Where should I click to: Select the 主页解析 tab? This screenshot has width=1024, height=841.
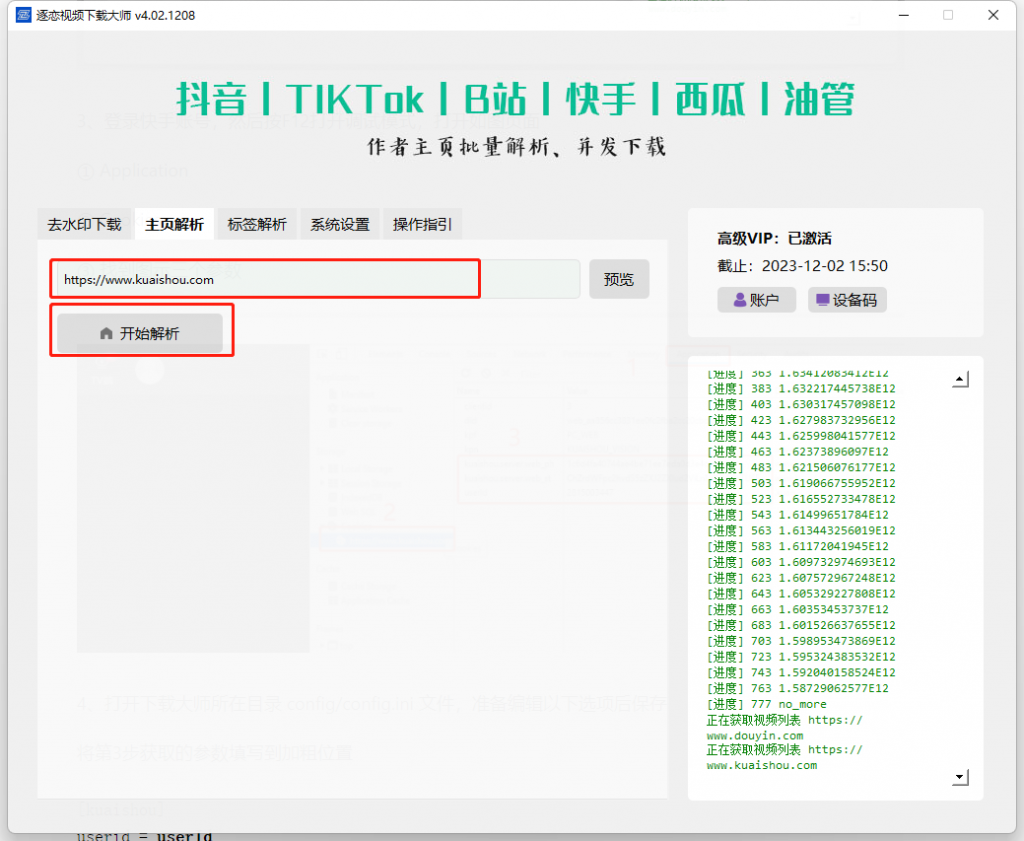[174, 225]
